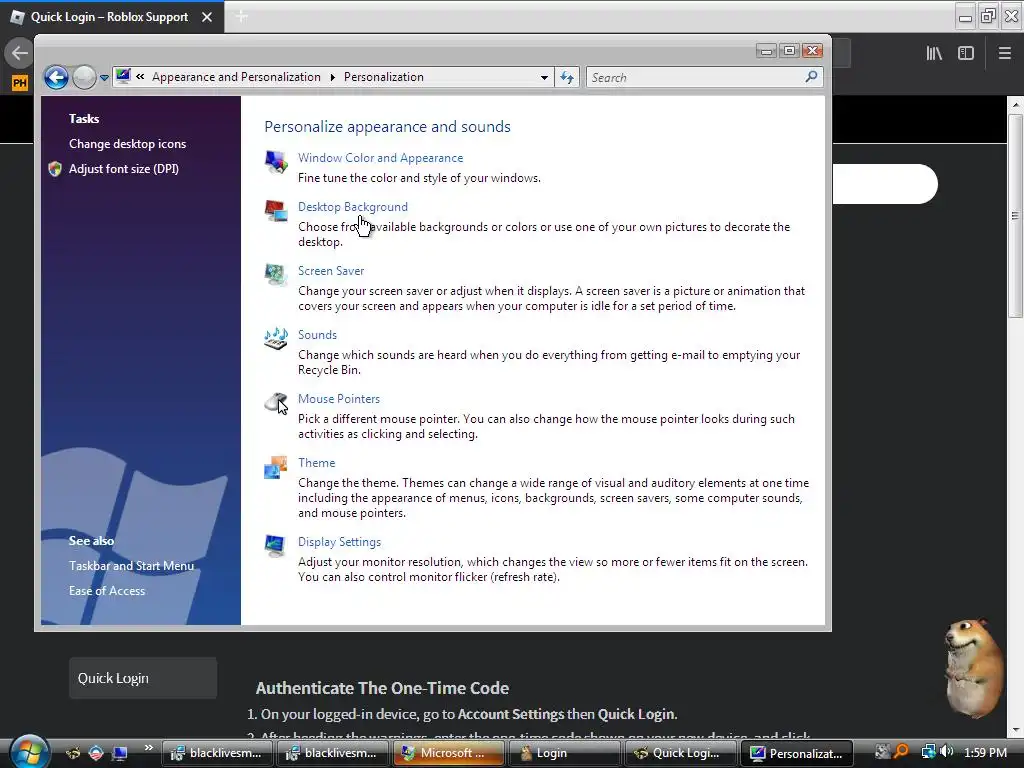Select the Quick Login – Roblox Support tab

click(110, 17)
